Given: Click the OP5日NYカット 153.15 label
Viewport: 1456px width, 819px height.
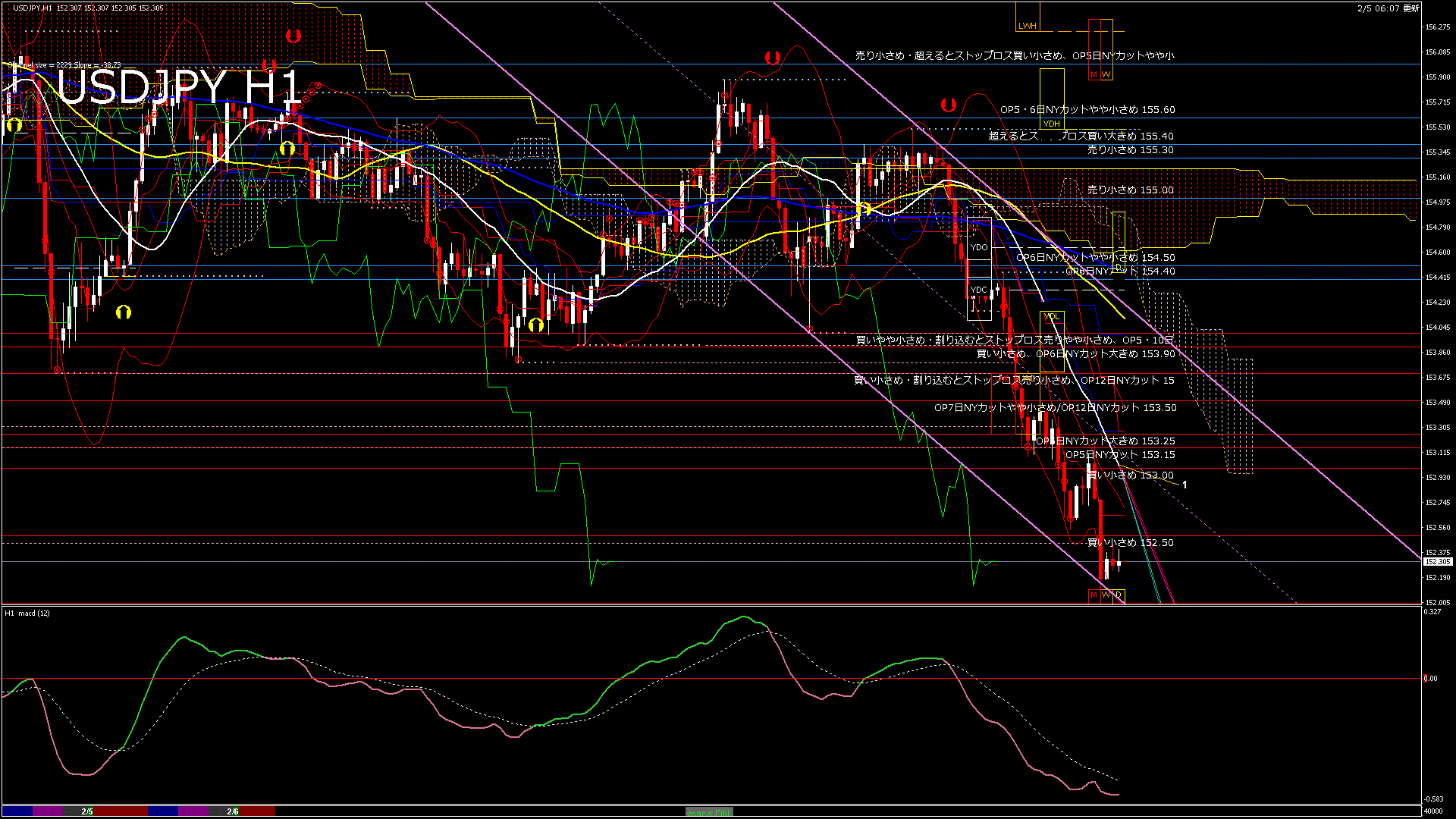Looking at the screenshot, I should (x=1119, y=455).
